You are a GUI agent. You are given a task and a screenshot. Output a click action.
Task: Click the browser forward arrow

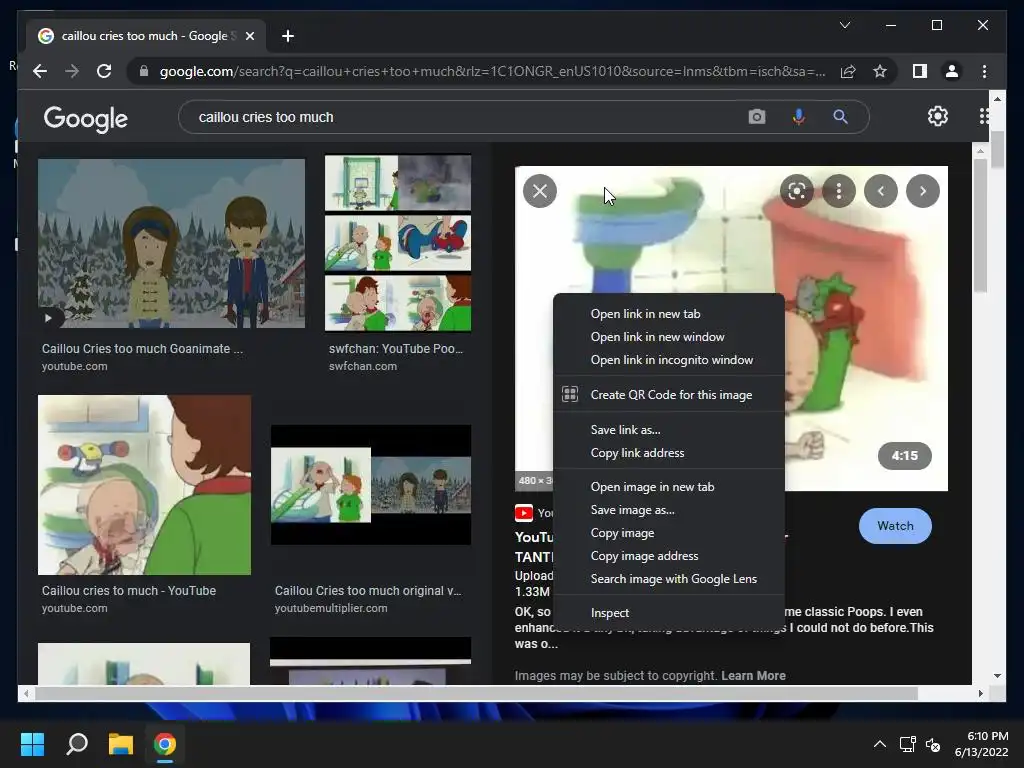(x=72, y=71)
